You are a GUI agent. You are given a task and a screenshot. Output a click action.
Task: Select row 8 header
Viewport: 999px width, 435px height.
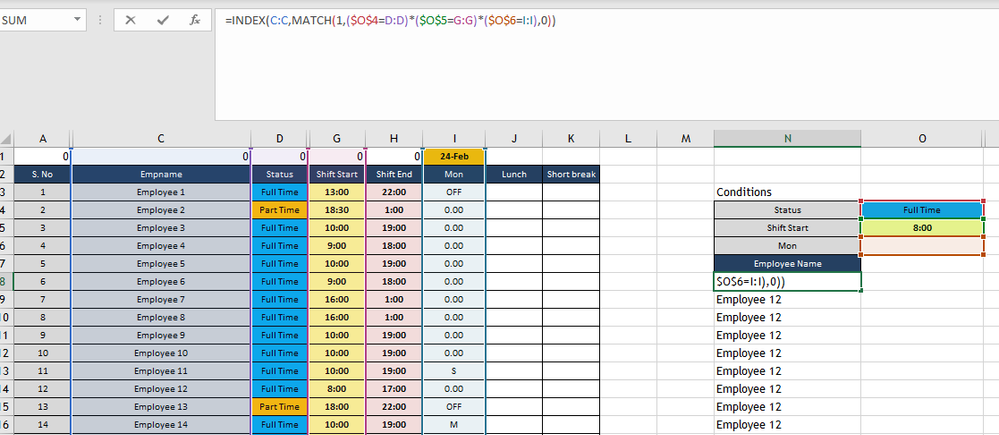point(6,281)
